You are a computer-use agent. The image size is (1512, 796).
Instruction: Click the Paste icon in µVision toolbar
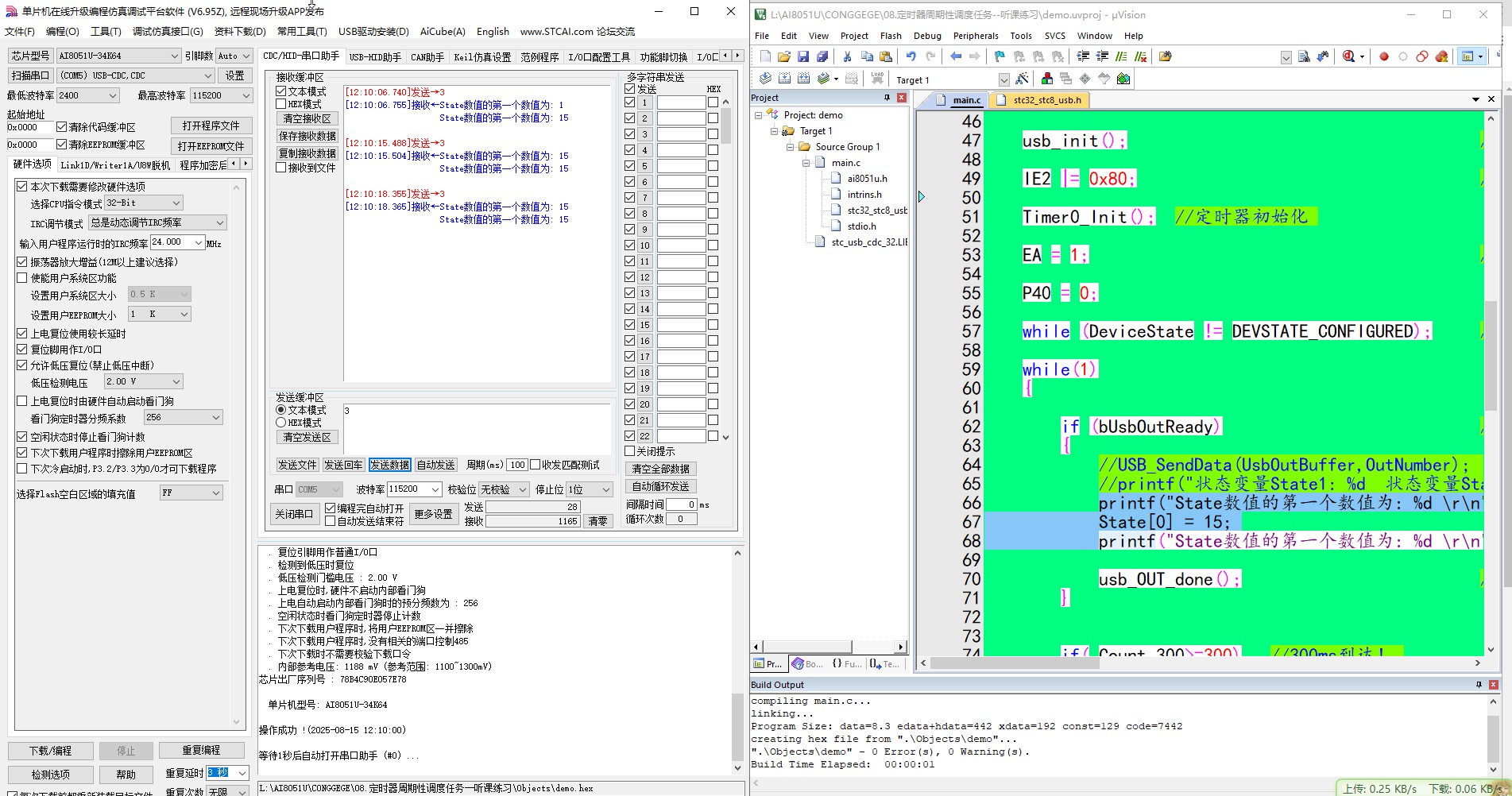886,56
